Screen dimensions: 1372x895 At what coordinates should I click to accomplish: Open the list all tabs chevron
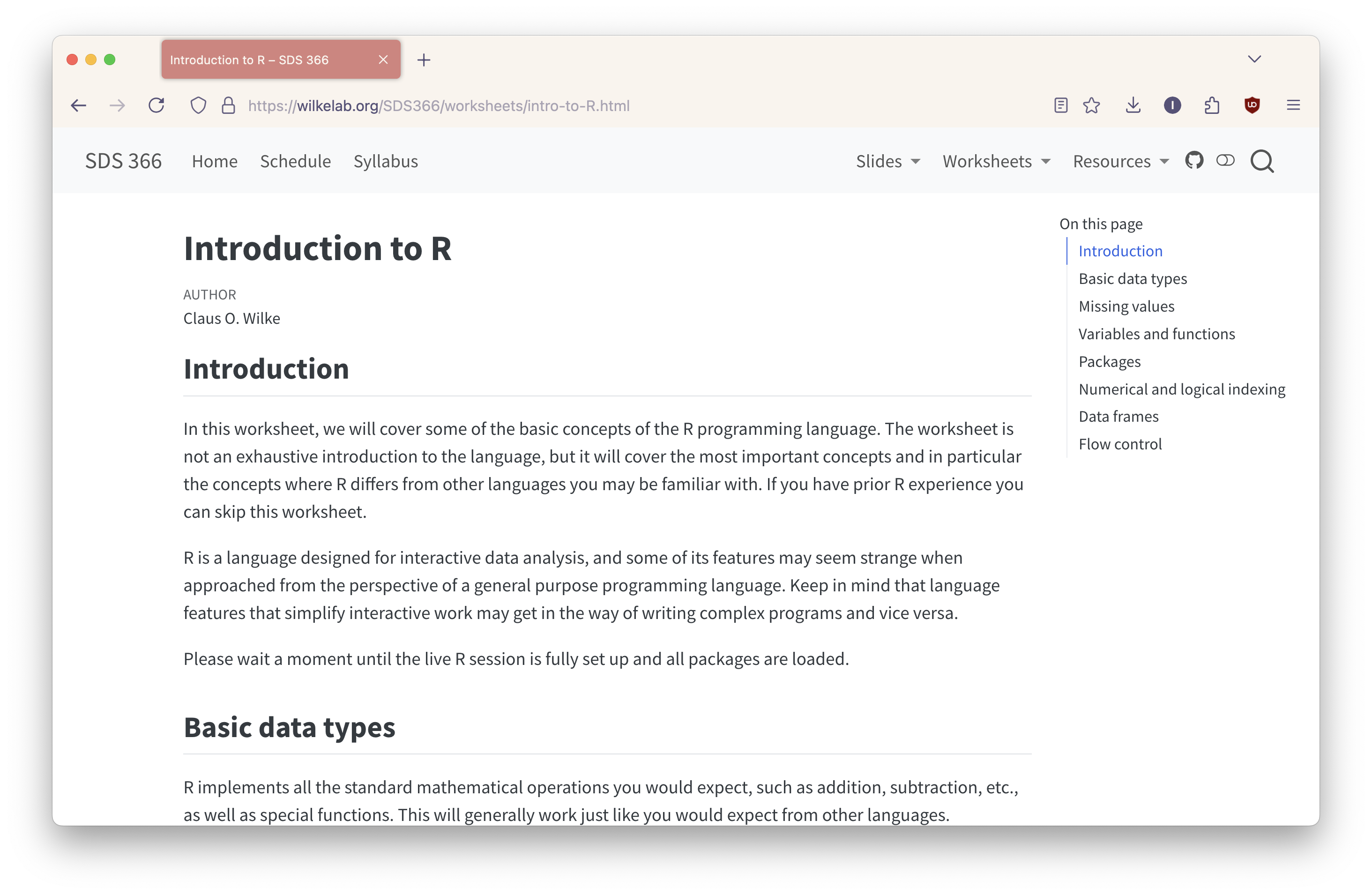click(x=1254, y=60)
